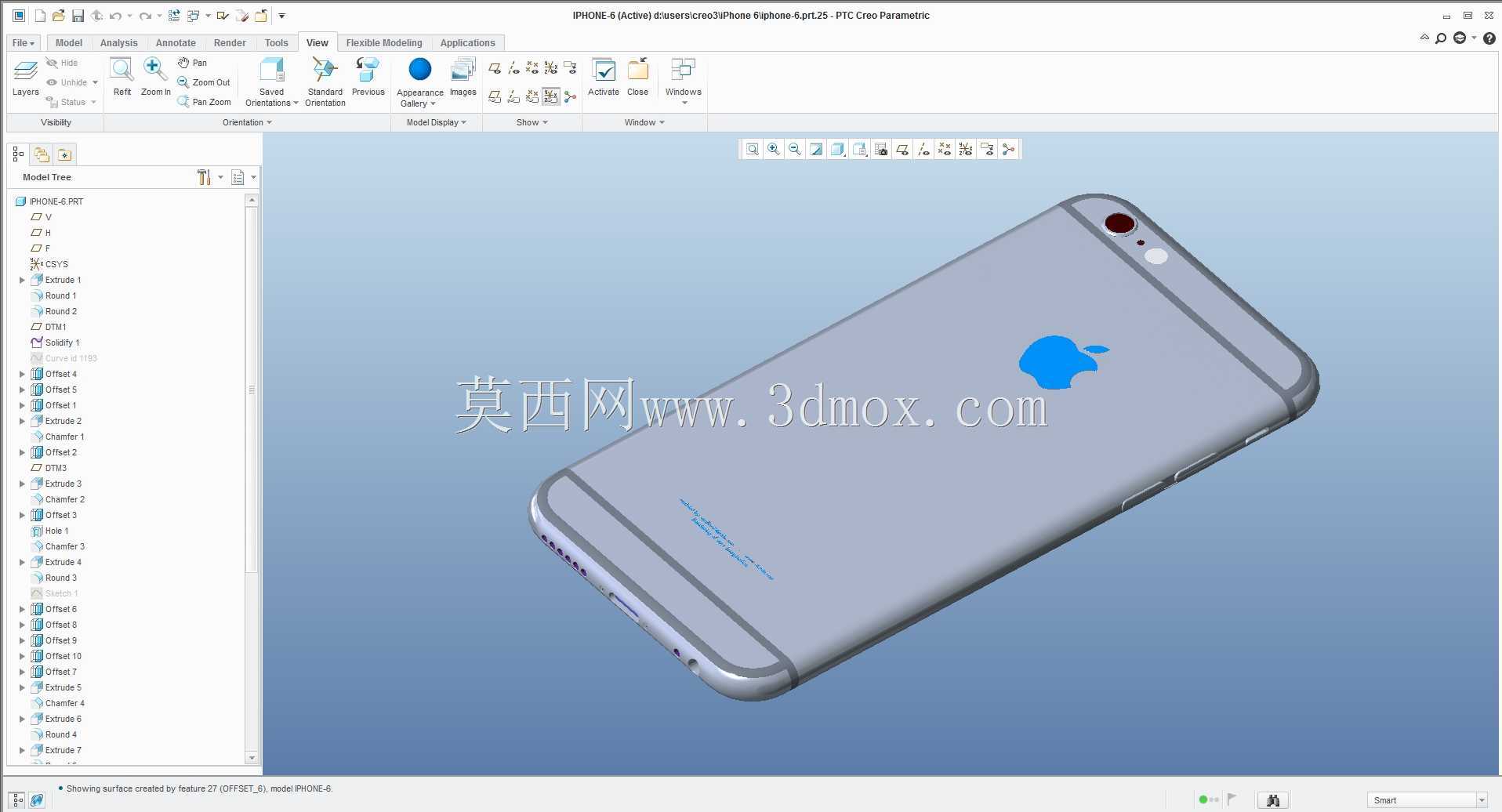Open saved orientations in graphics toolbar

pos(860,149)
